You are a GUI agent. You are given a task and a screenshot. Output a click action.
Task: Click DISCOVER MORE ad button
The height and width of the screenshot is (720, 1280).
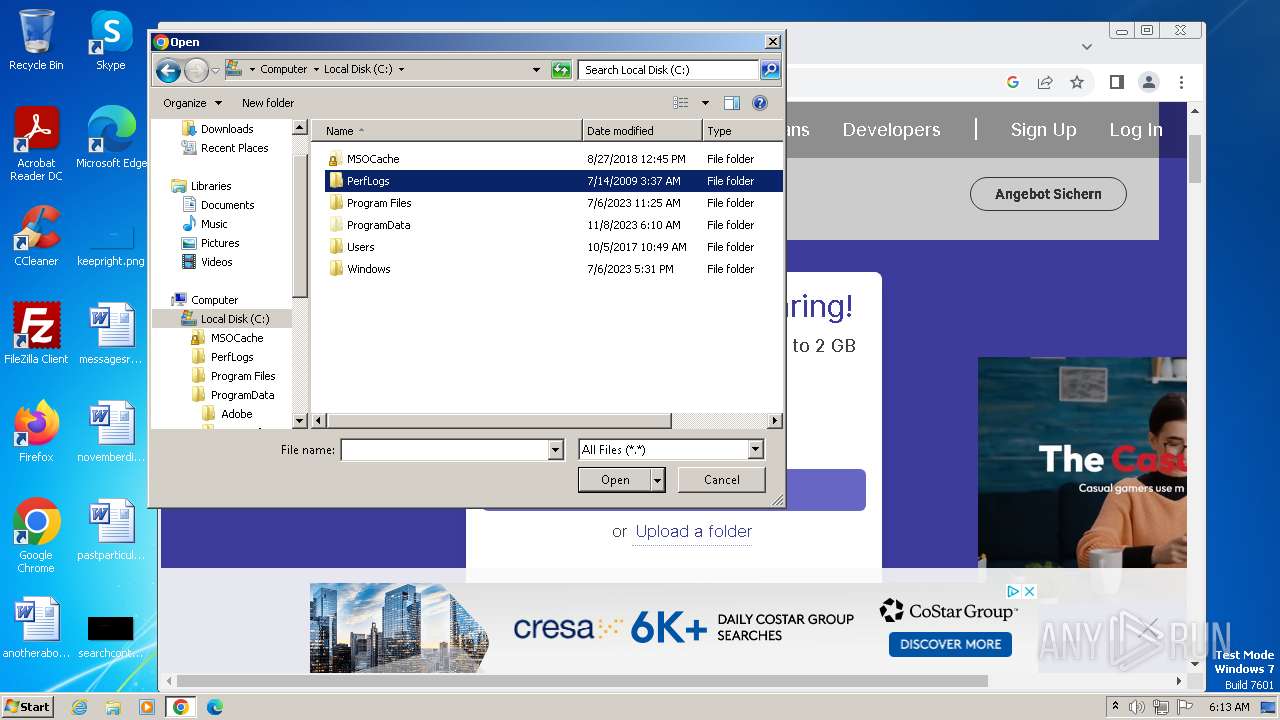pyautogui.click(x=950, y=644)
